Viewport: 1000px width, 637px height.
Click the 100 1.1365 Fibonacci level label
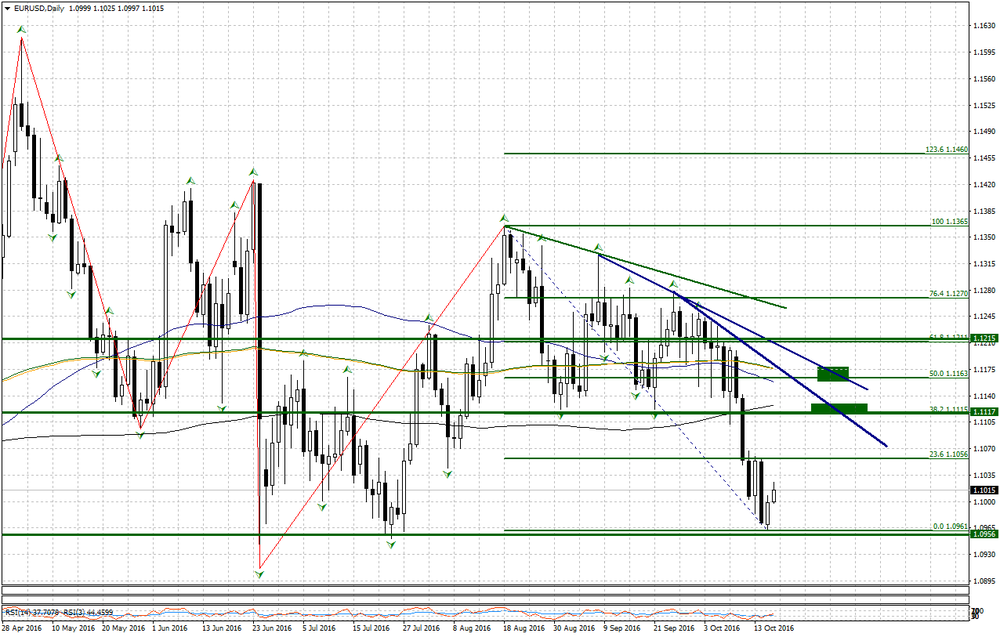[950, 221]
